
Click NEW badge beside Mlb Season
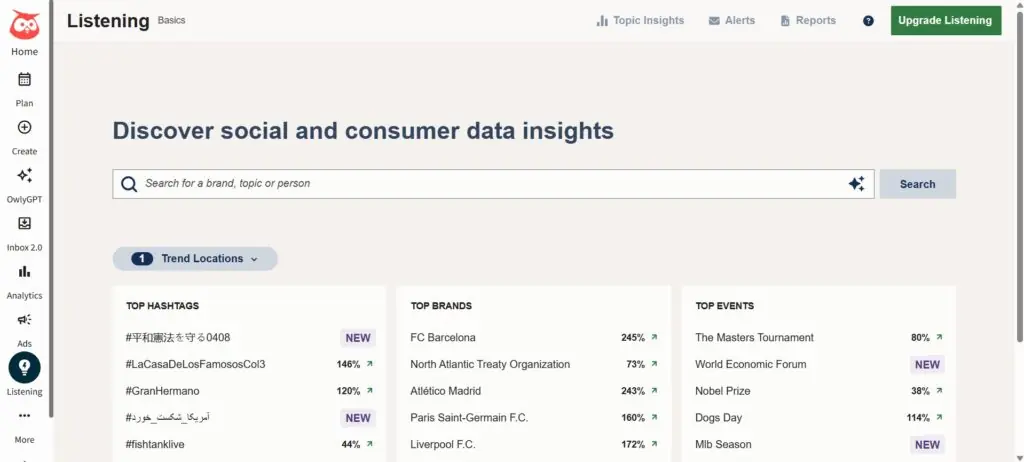(x=927, y=445)
